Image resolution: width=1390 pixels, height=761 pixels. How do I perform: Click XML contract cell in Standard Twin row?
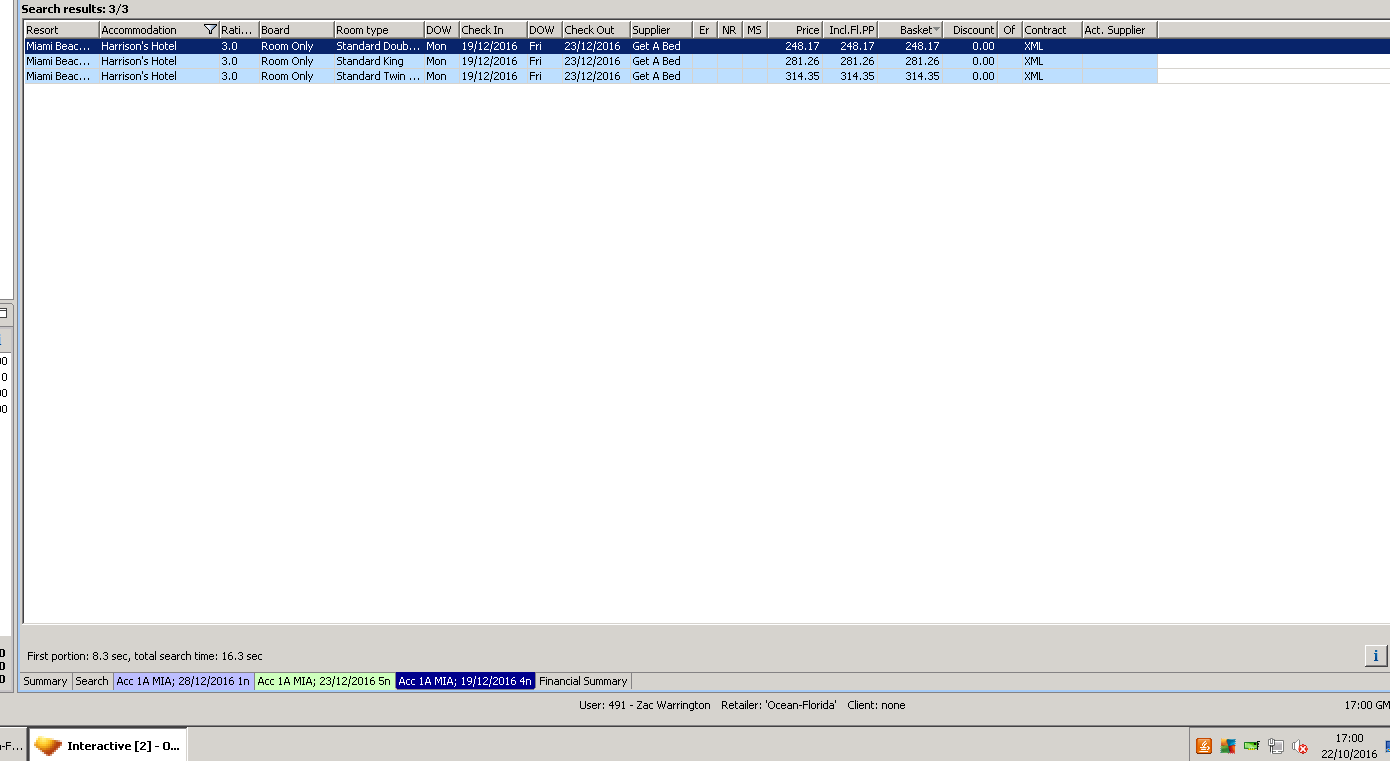click(1052, 76)
